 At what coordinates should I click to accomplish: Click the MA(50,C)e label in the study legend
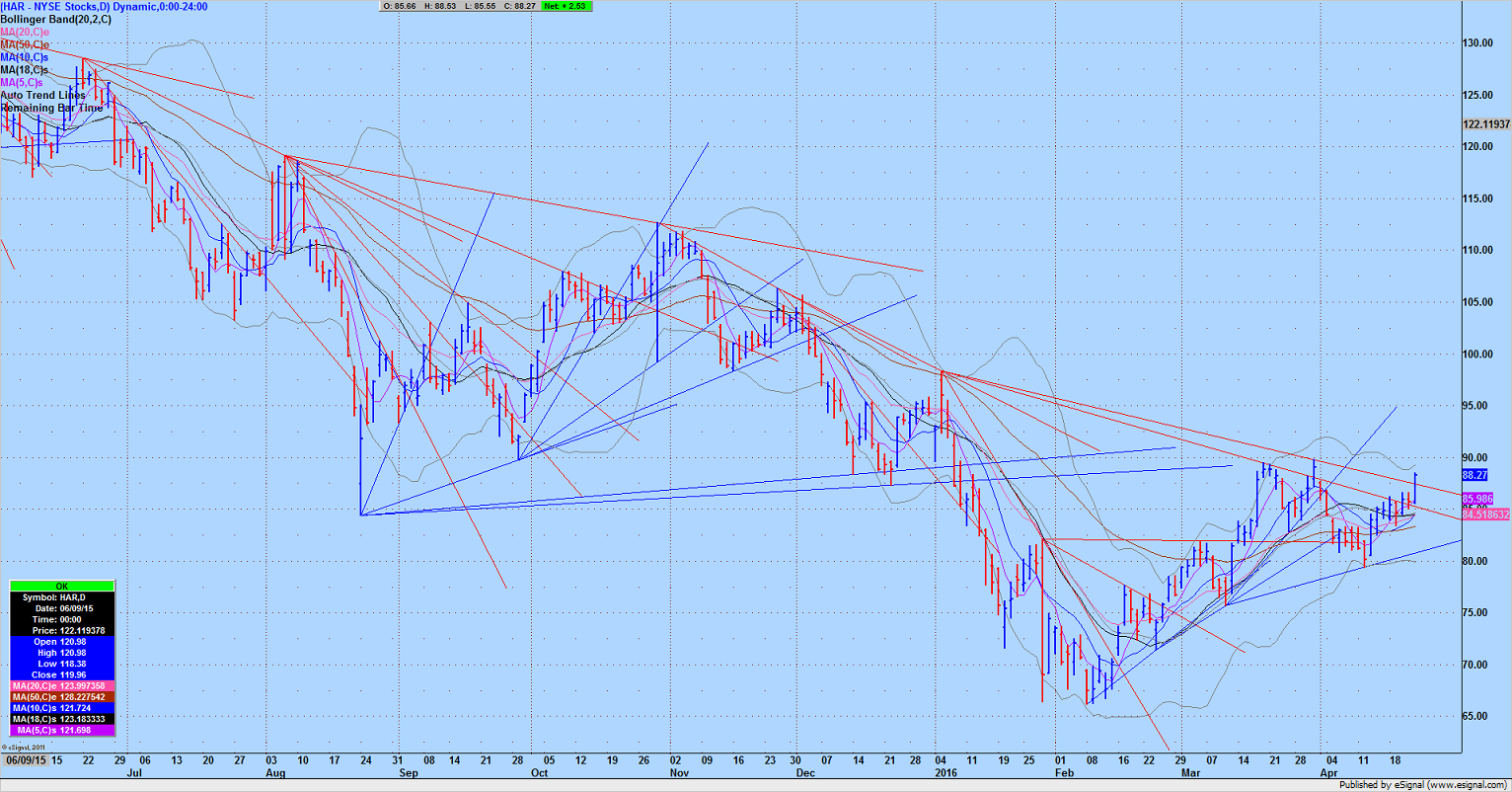25,44
